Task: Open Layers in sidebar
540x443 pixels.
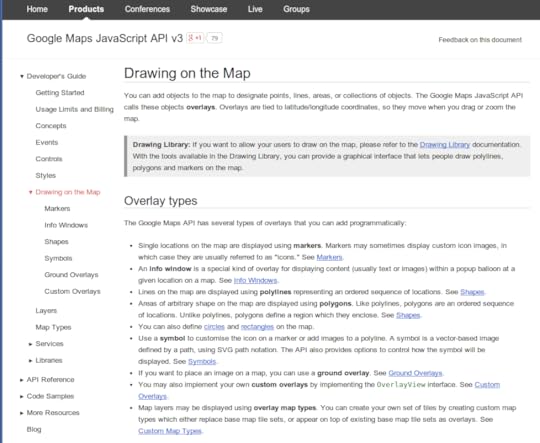Action: (x=46, y=310)
